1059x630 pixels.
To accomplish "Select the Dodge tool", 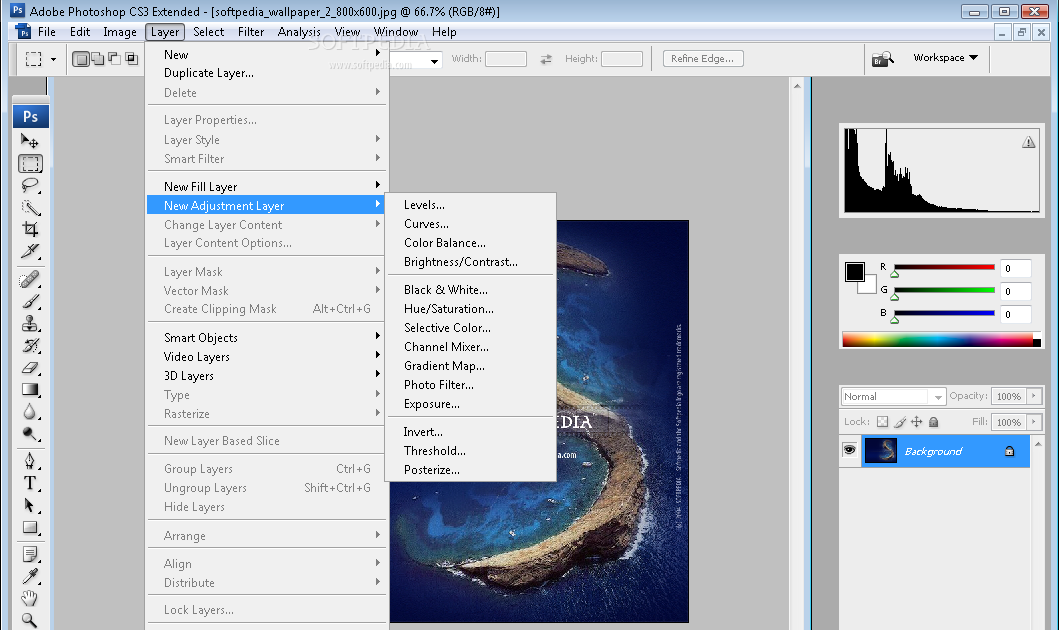I will [30, 434].
